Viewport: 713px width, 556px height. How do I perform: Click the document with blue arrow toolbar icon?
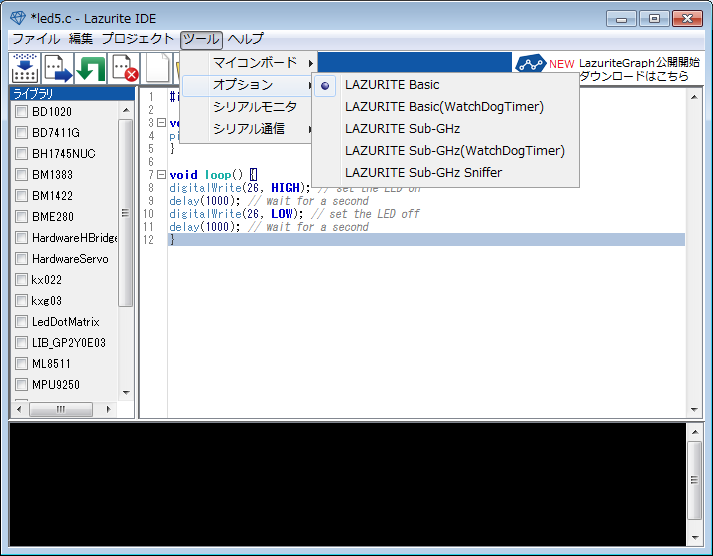58,68
